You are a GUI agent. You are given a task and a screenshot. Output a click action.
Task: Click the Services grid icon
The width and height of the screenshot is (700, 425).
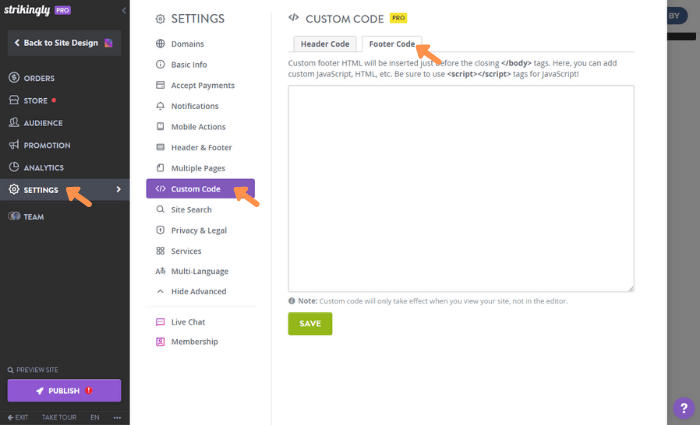[160, 251]
